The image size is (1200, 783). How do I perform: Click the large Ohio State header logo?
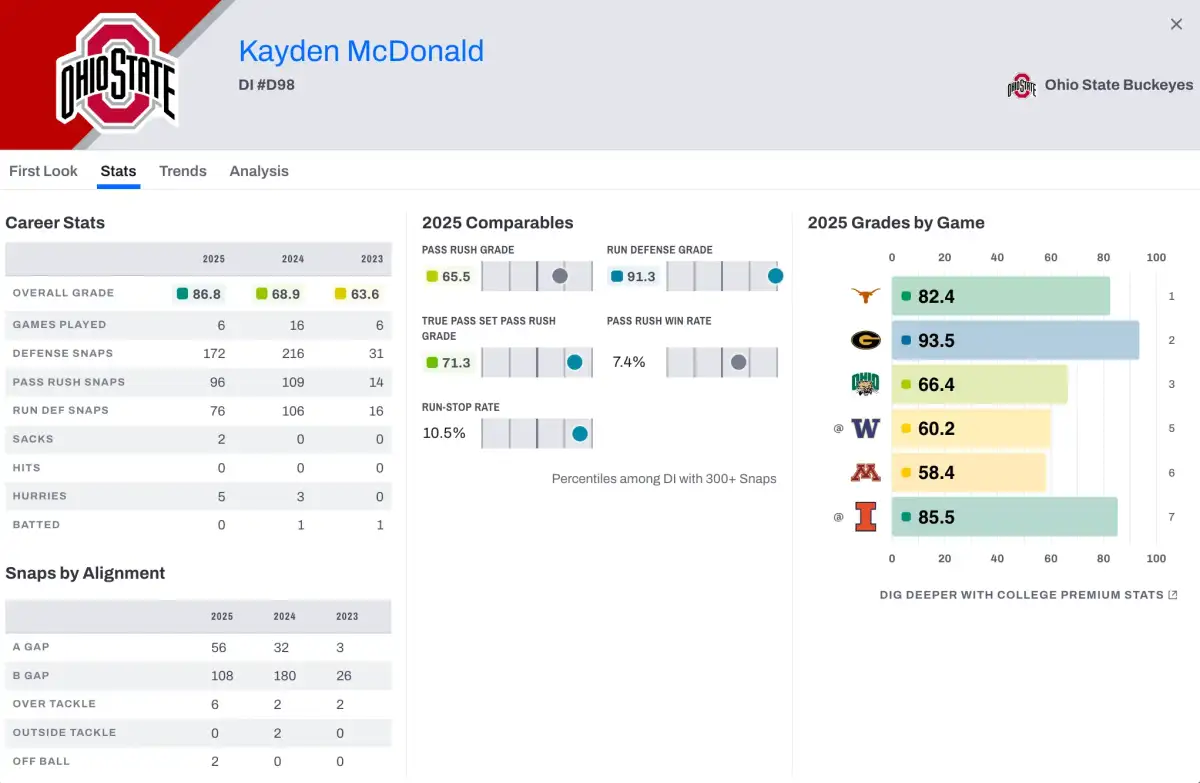117,70
